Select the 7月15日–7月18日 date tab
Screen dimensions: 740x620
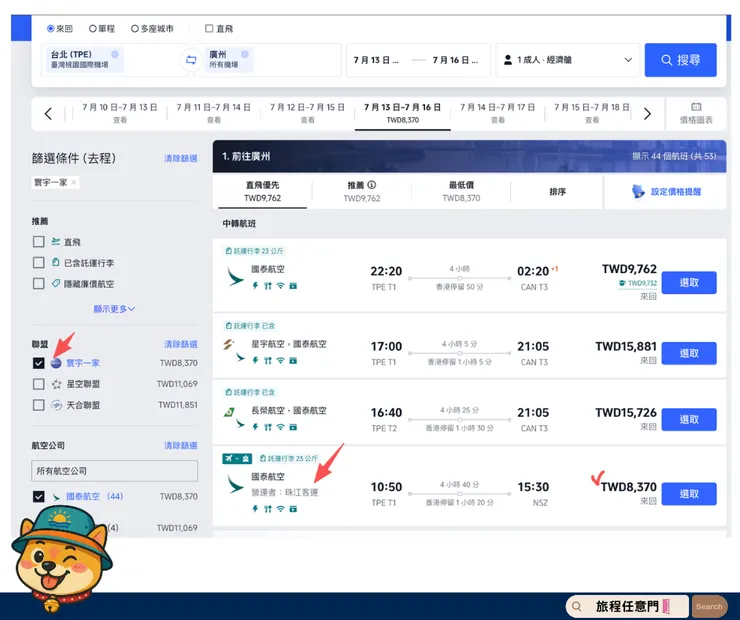(592, 113)
